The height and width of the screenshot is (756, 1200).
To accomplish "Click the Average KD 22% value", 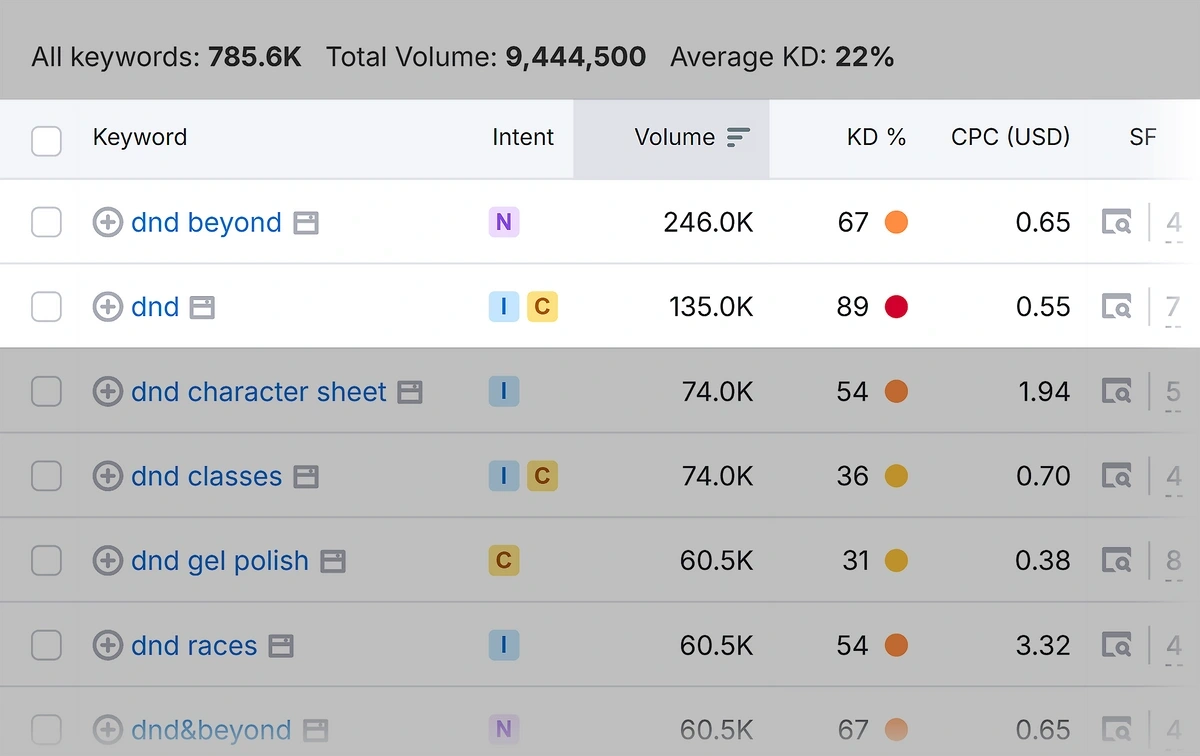I will pyautogui.click(x=864, y=57).
